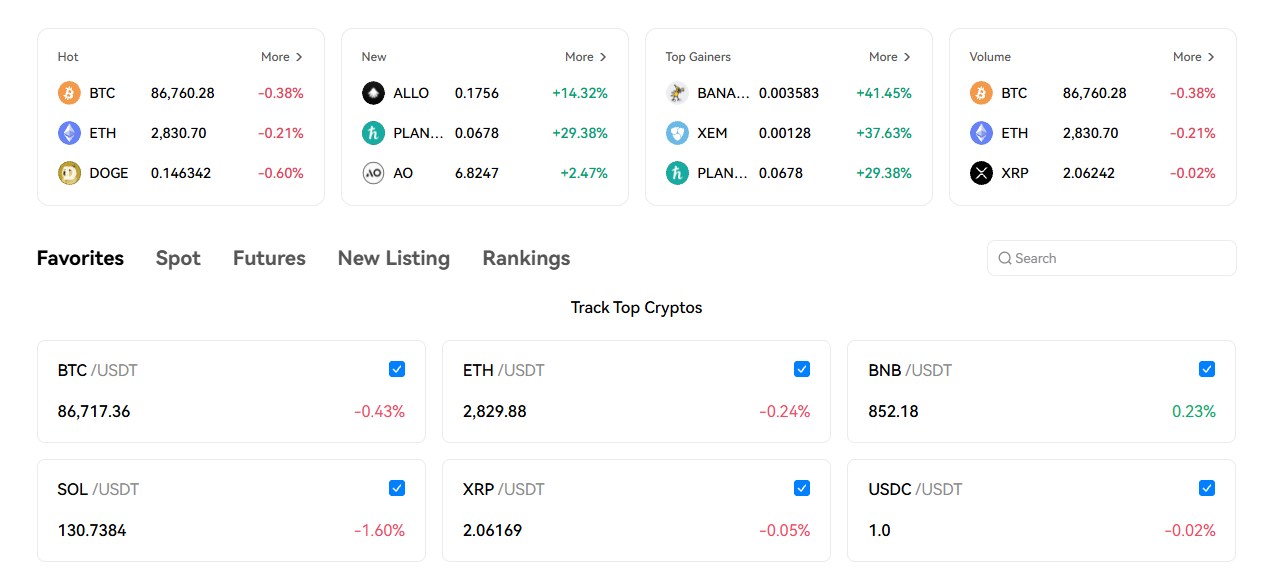Screen dimensions: 1268x580
Task: Click the PLAN token icon in Top Gainers
Action: (x=679, y=172)
